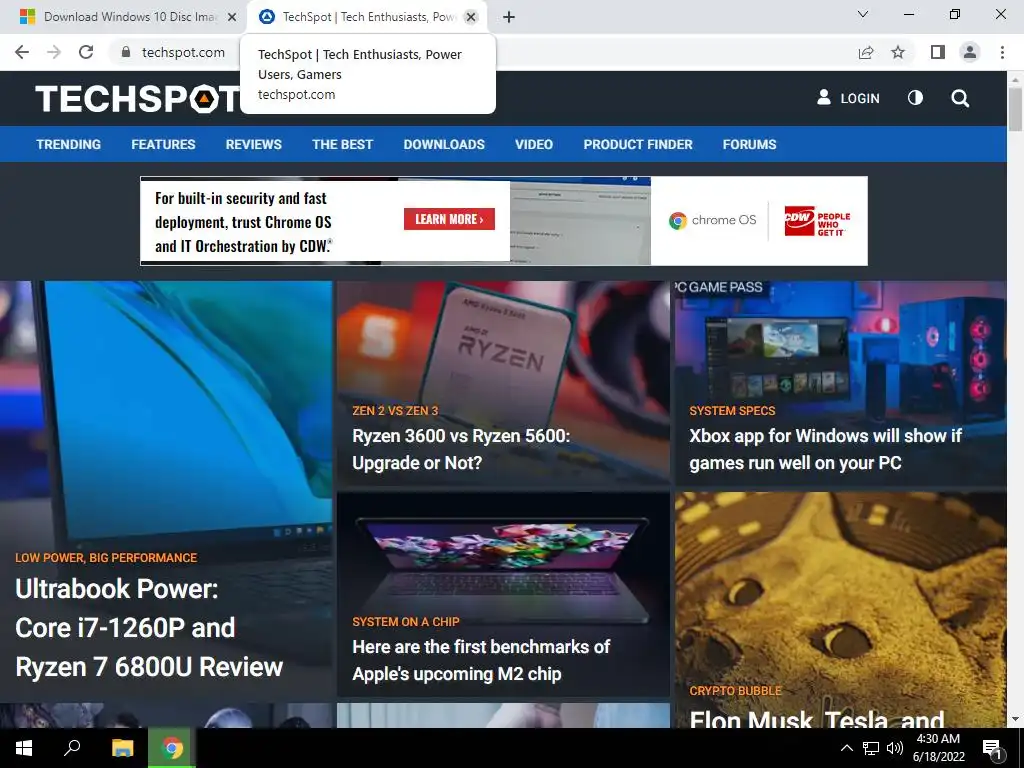
Task: Close the Download Windows 10 tab
Action: pos(232,17)
